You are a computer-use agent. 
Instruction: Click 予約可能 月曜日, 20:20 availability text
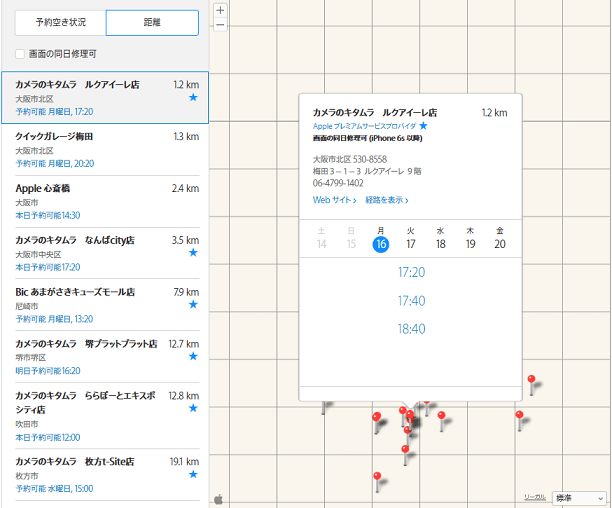[x=55, y=163]
